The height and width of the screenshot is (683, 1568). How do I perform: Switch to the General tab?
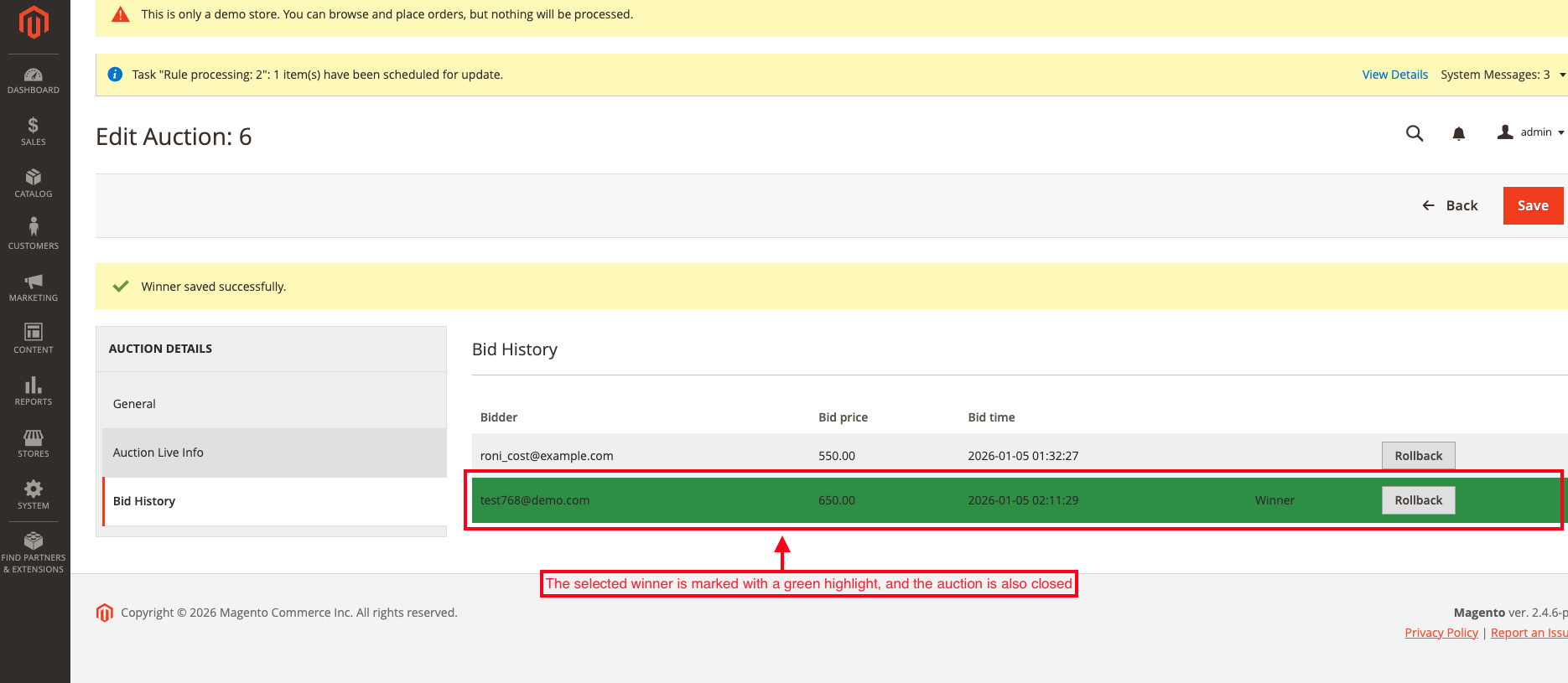click(134, 404)
